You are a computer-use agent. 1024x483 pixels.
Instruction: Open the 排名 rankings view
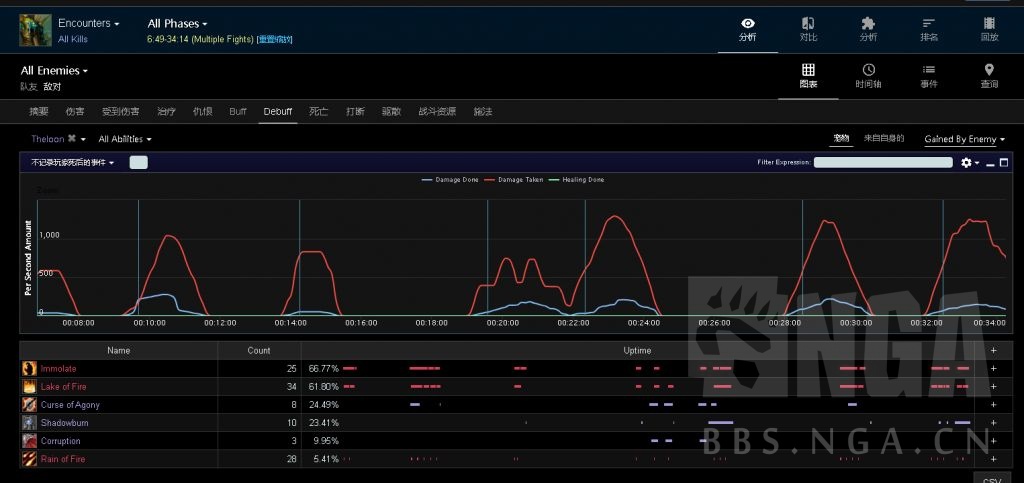coord(929,28)
